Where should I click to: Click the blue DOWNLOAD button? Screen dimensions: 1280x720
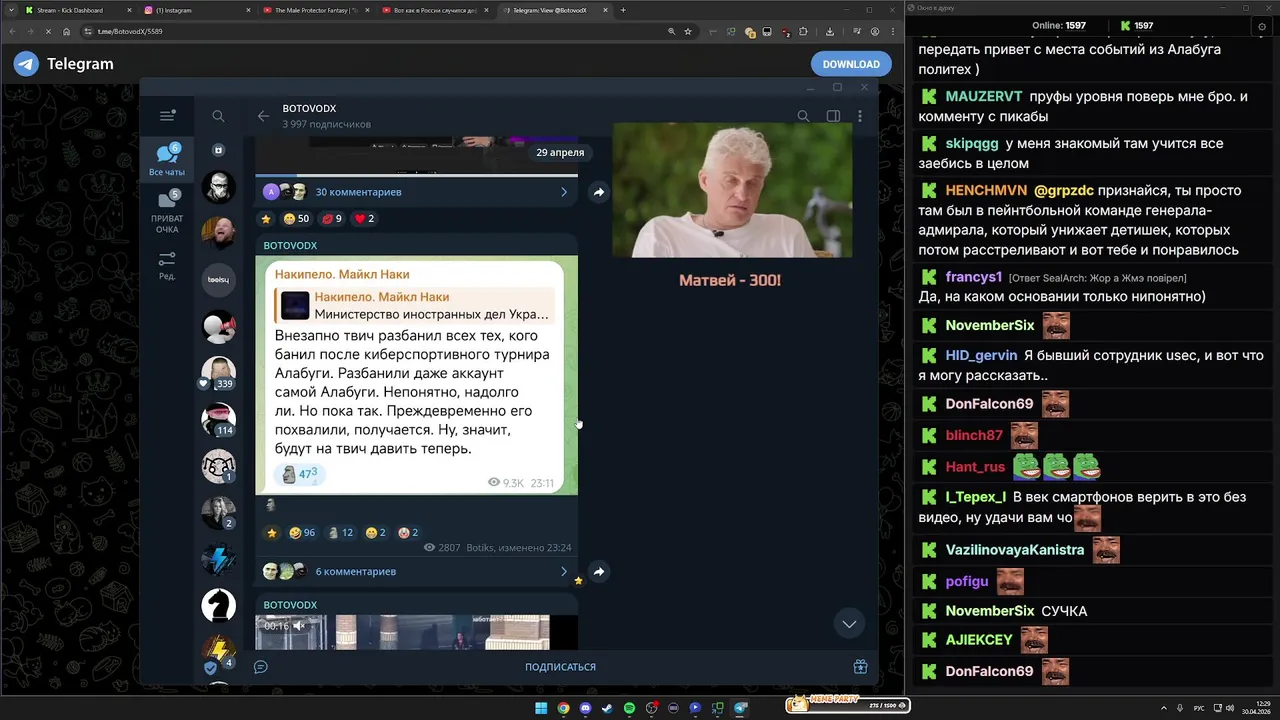coord(851,64)
